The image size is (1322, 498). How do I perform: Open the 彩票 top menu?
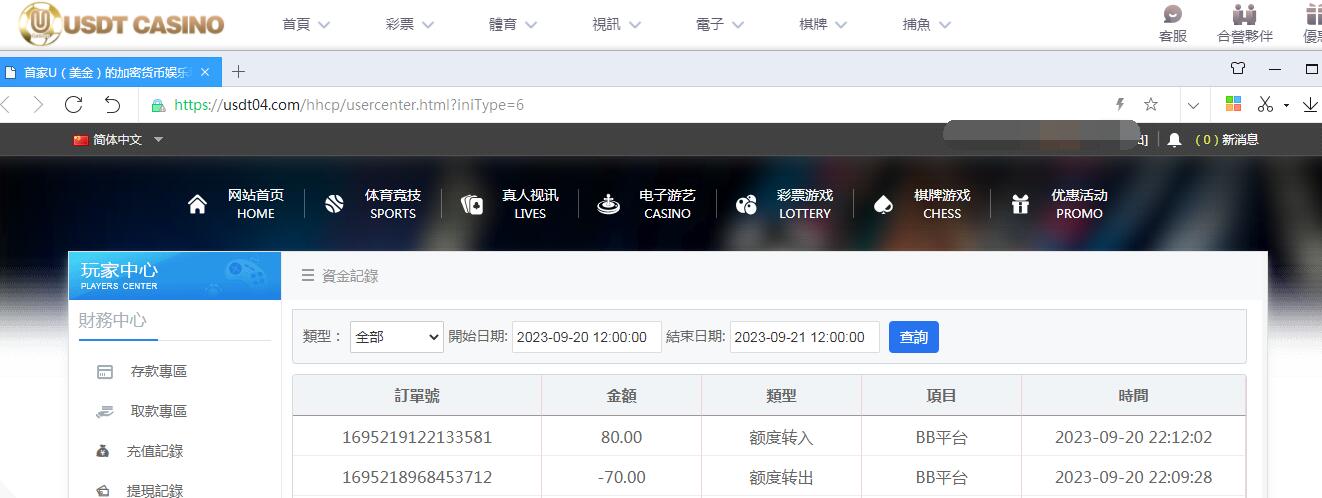click(409, 24)
